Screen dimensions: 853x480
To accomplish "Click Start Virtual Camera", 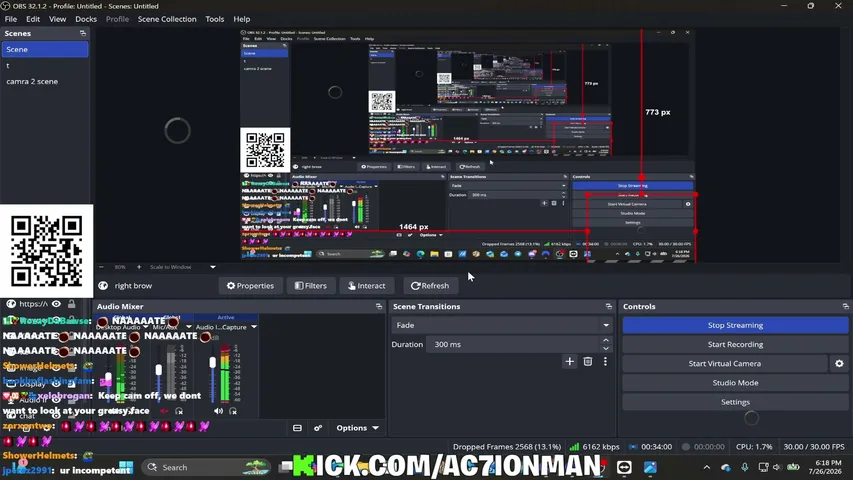I will [x=725, y=364].
